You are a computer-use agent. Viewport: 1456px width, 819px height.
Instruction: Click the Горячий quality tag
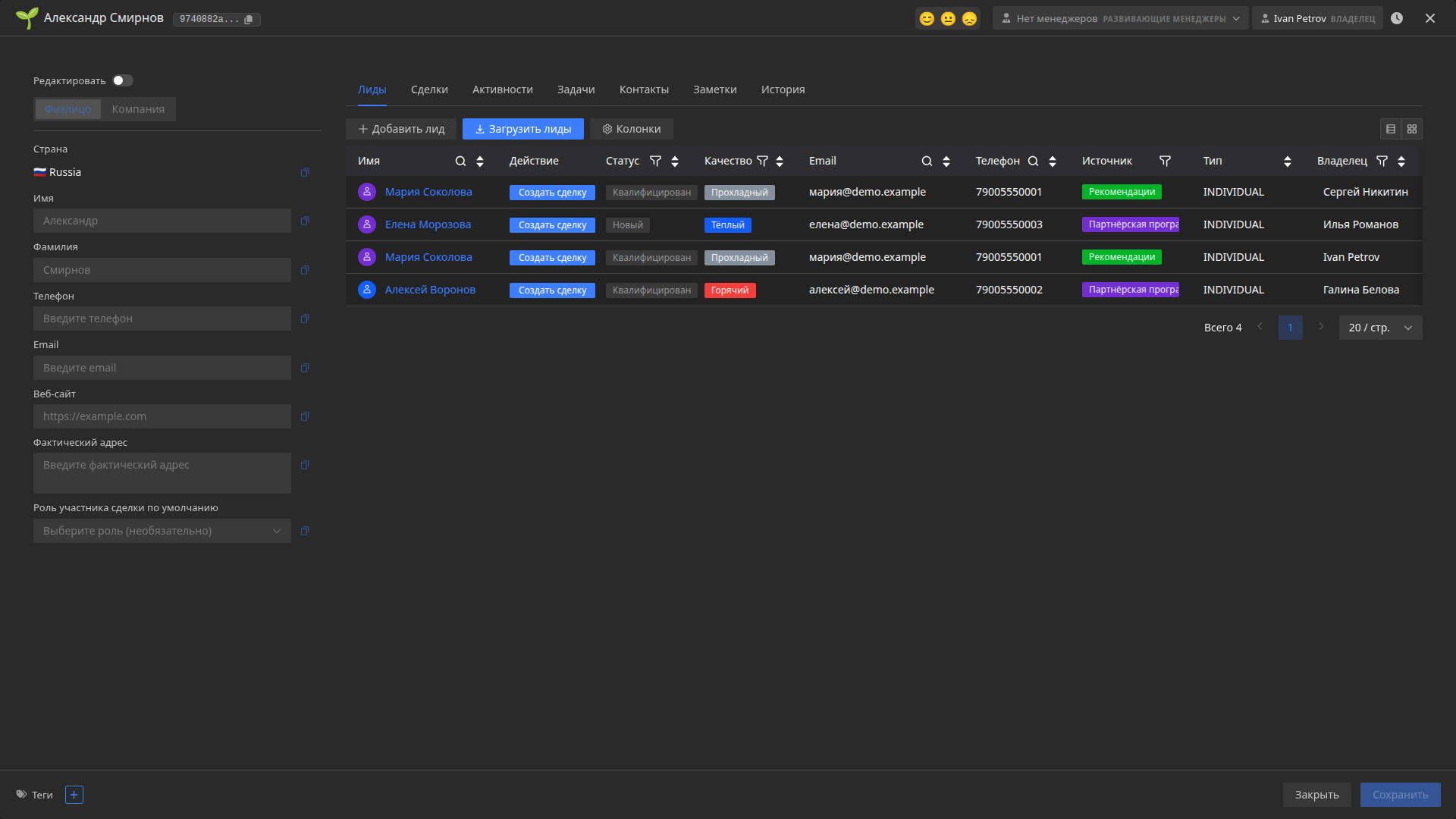coord(730,290)
